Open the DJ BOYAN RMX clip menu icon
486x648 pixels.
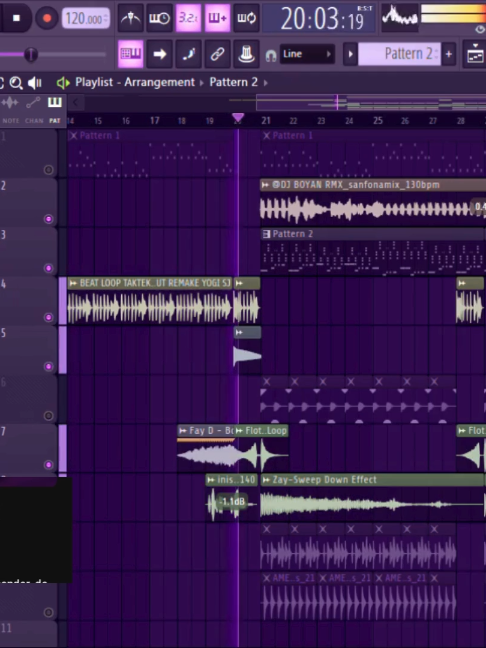point(266,185)
